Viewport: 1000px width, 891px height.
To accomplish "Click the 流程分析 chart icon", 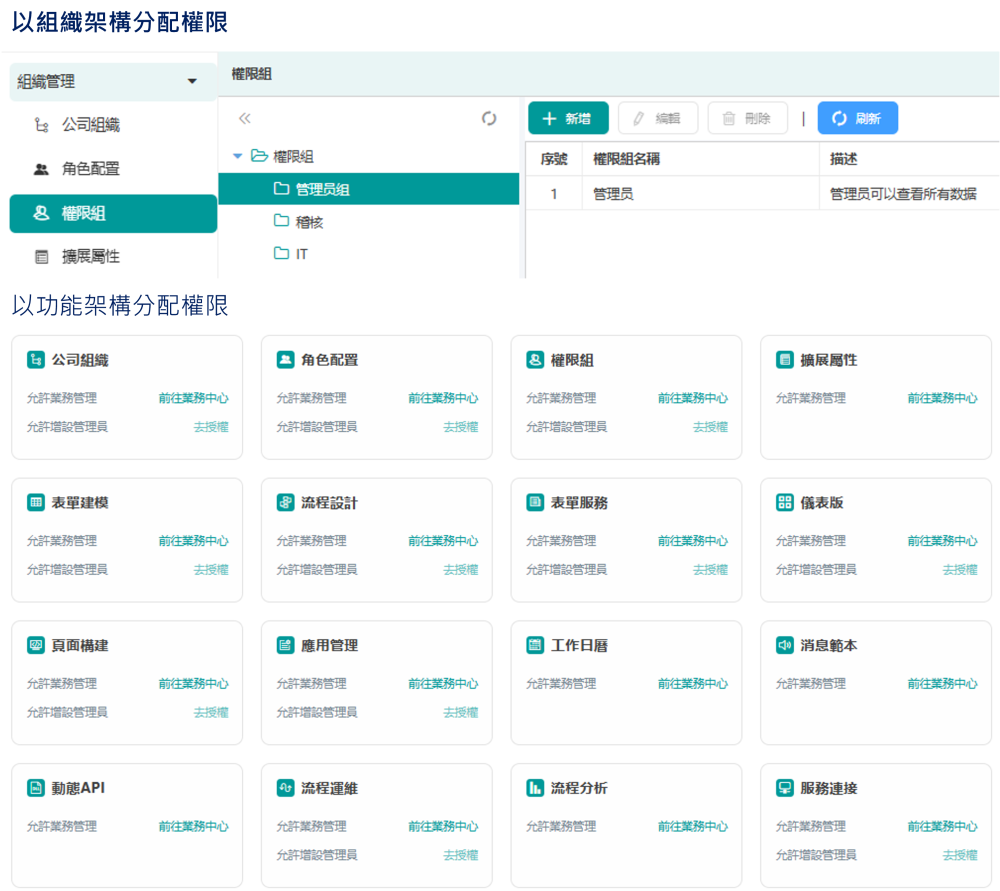I will click(535, 789).
